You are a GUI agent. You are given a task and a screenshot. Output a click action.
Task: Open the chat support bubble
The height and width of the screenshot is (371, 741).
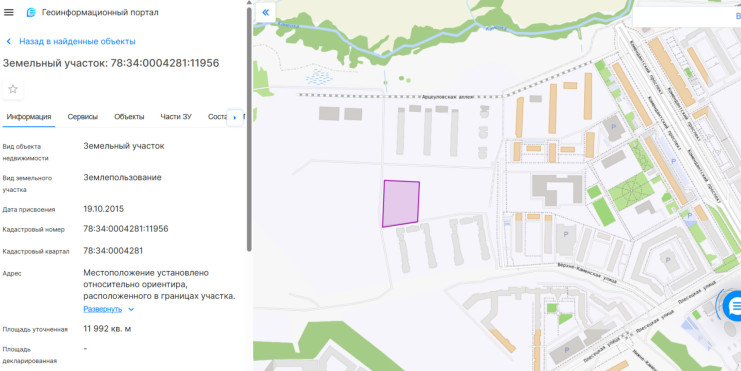[733, 306]
